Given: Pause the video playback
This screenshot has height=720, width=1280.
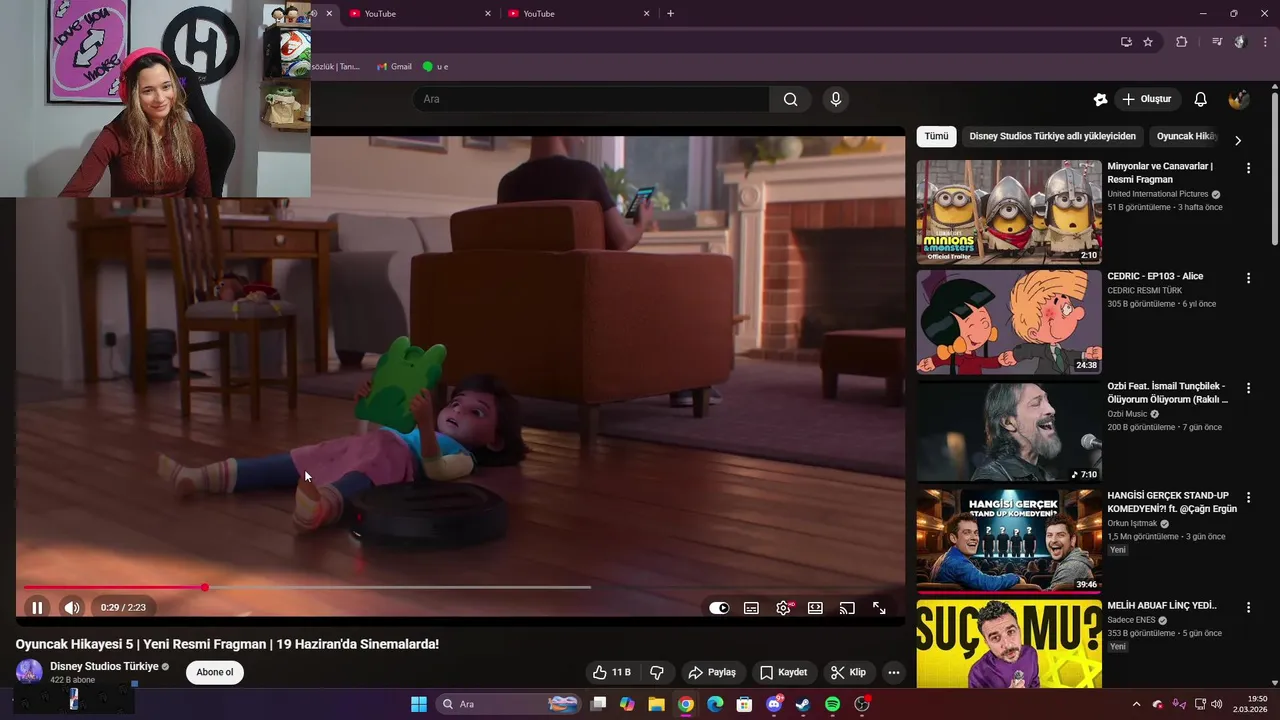Looking at the screenshot, I should pos(37,607).
